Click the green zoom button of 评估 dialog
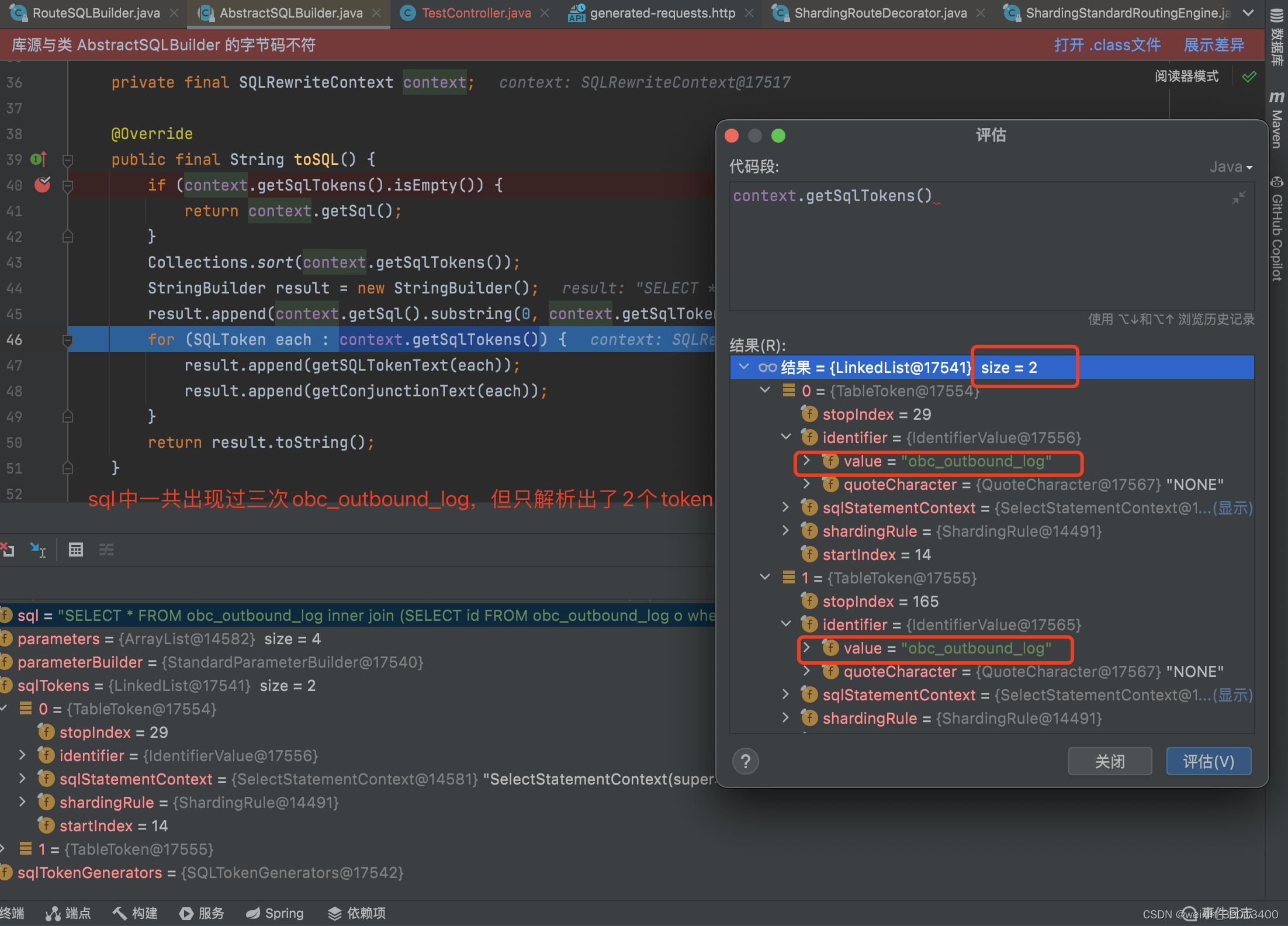Screen dimensions: 1288x926 click(x=778, y=136)
